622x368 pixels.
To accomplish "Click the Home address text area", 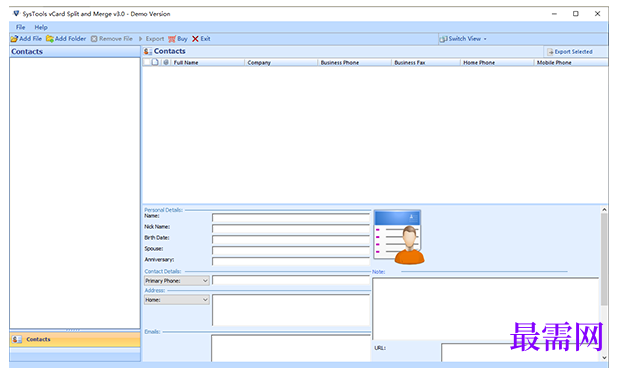I will [x=291, y=310].
